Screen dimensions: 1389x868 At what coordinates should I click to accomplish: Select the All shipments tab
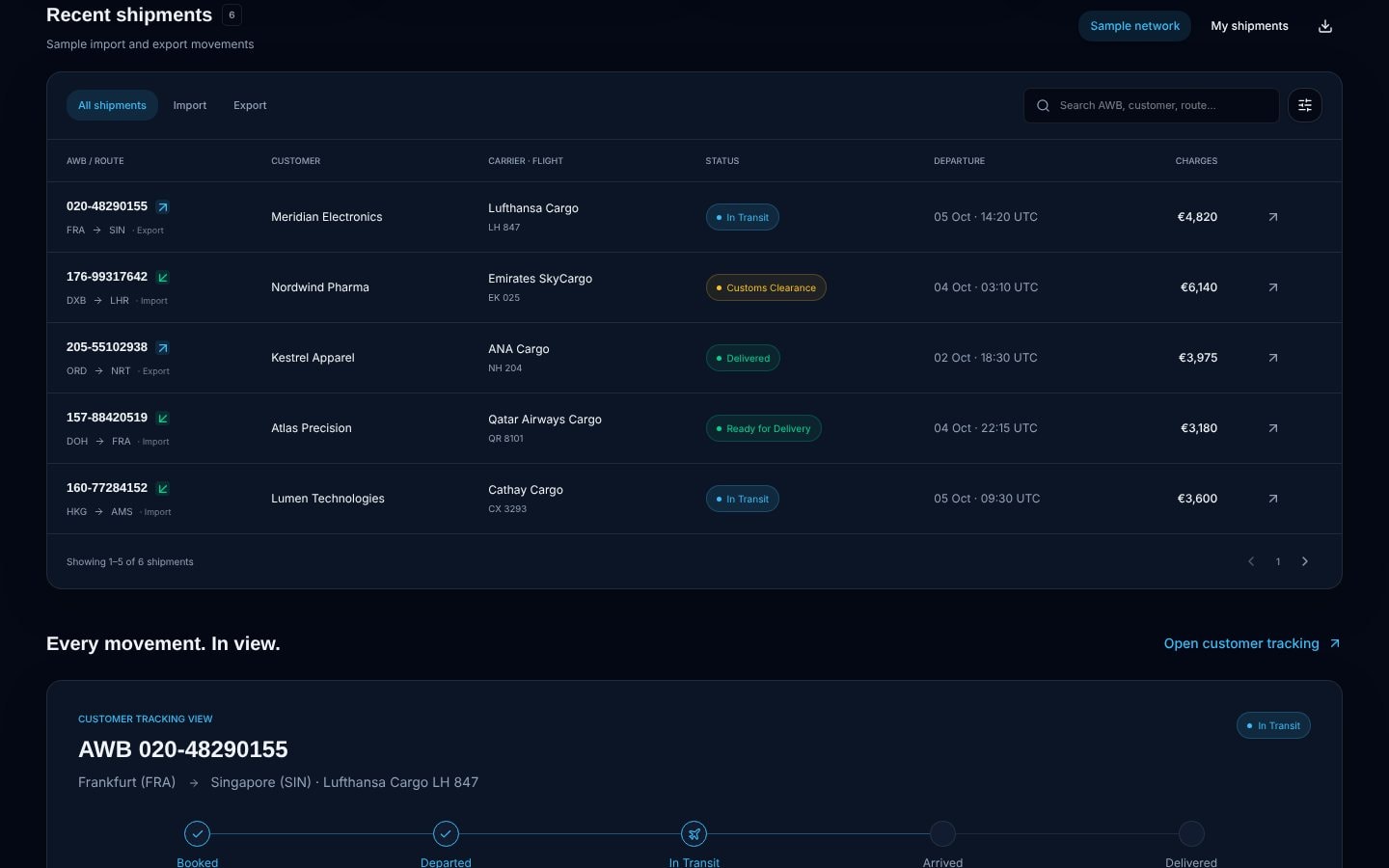112,105
